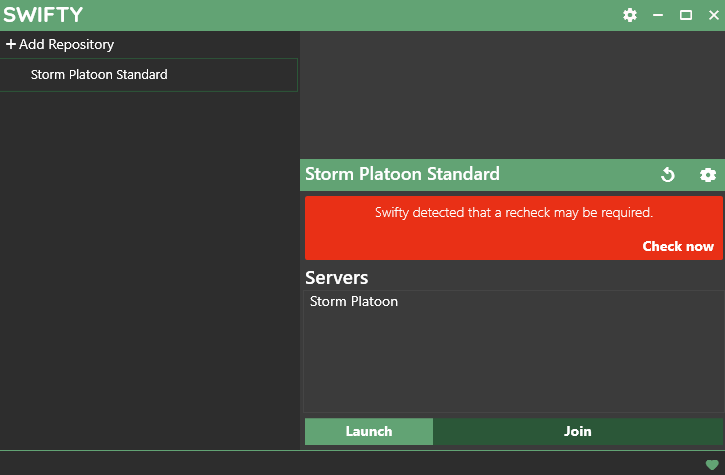This screenshot has height=475, width=725.
Task: Minimize the Swifty window
Action: tap(658, 15)
